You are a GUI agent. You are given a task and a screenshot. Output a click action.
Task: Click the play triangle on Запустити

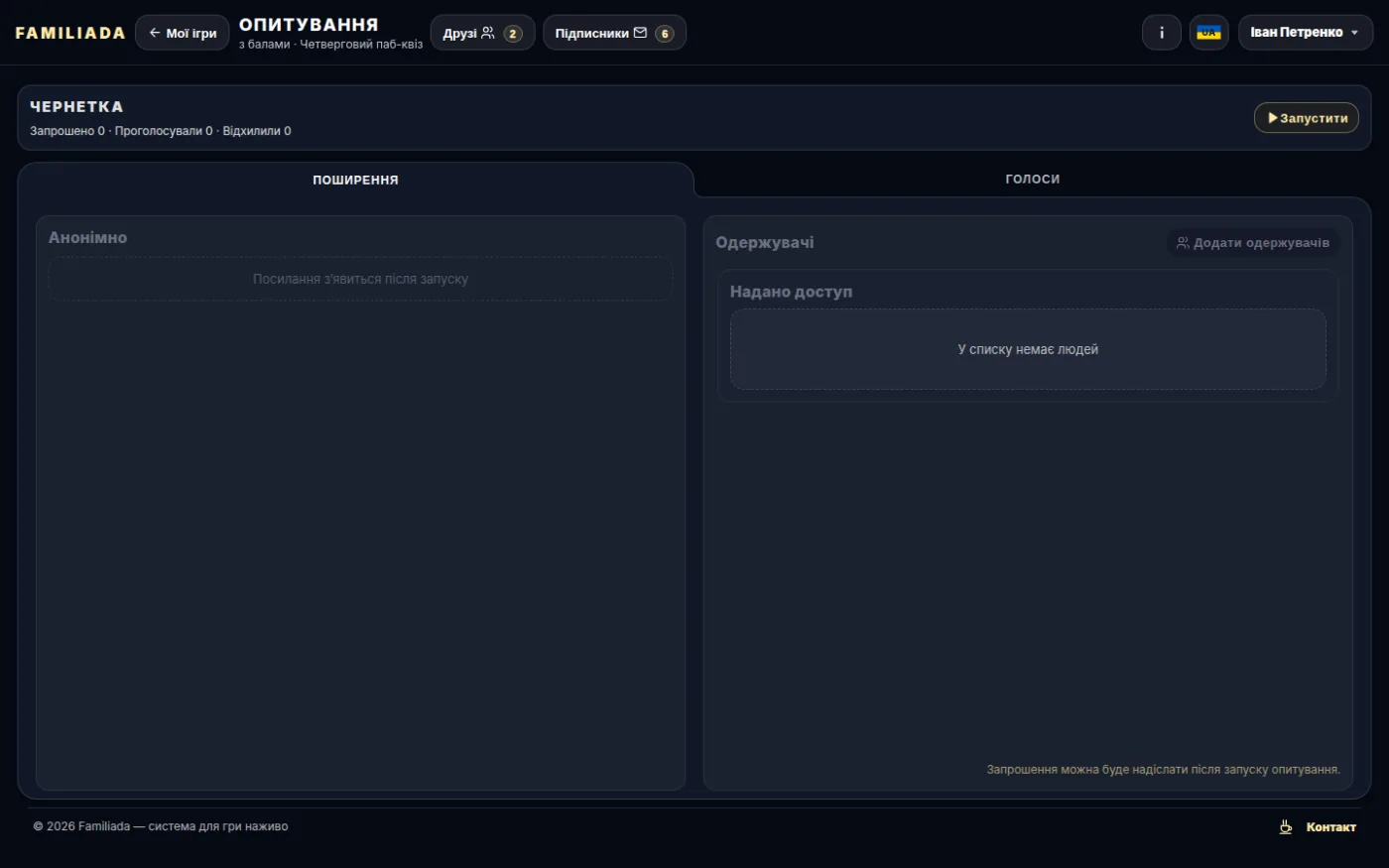[x=1273, y=118]
